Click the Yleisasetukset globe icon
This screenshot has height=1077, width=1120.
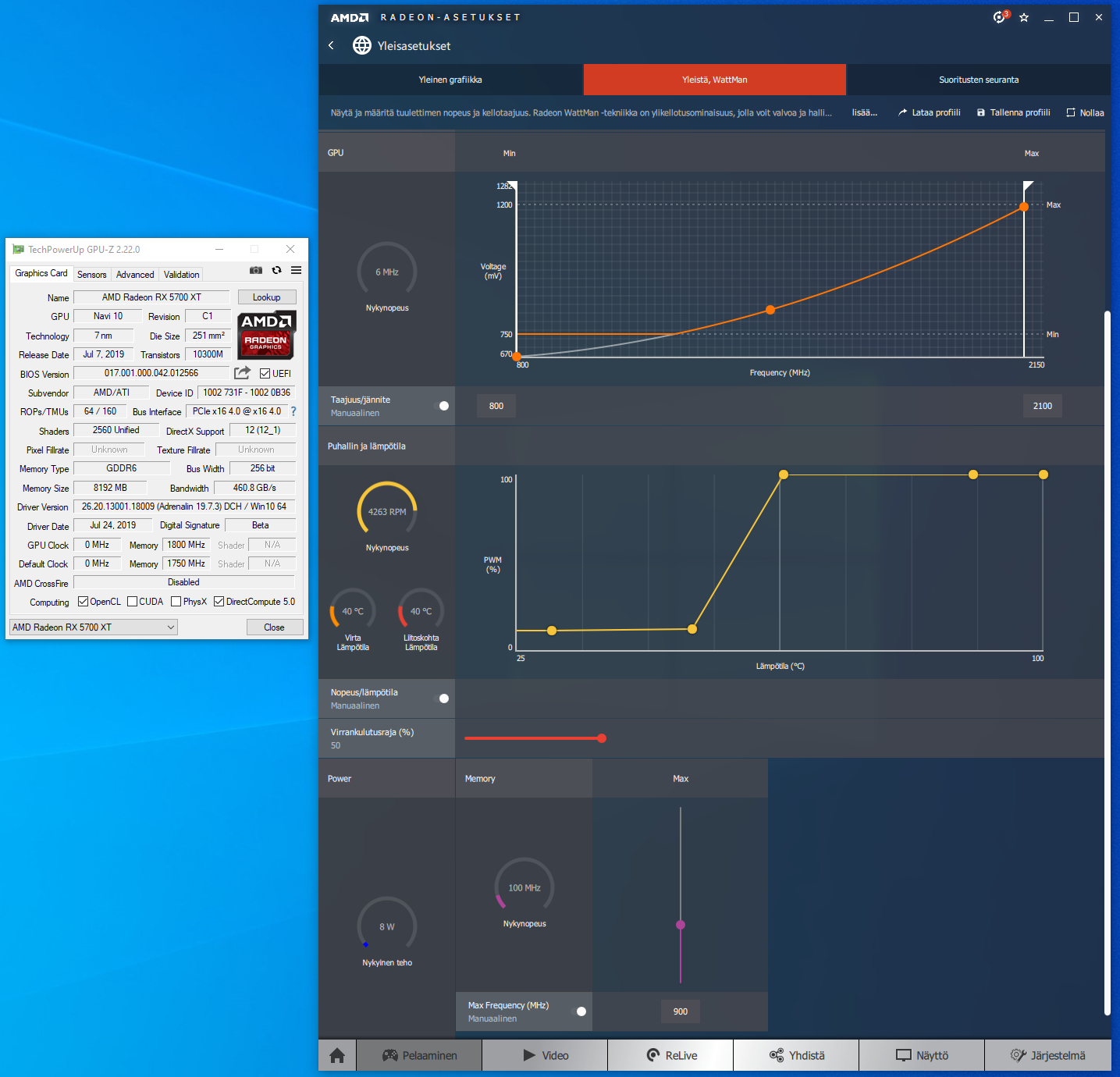click(362, 45)
